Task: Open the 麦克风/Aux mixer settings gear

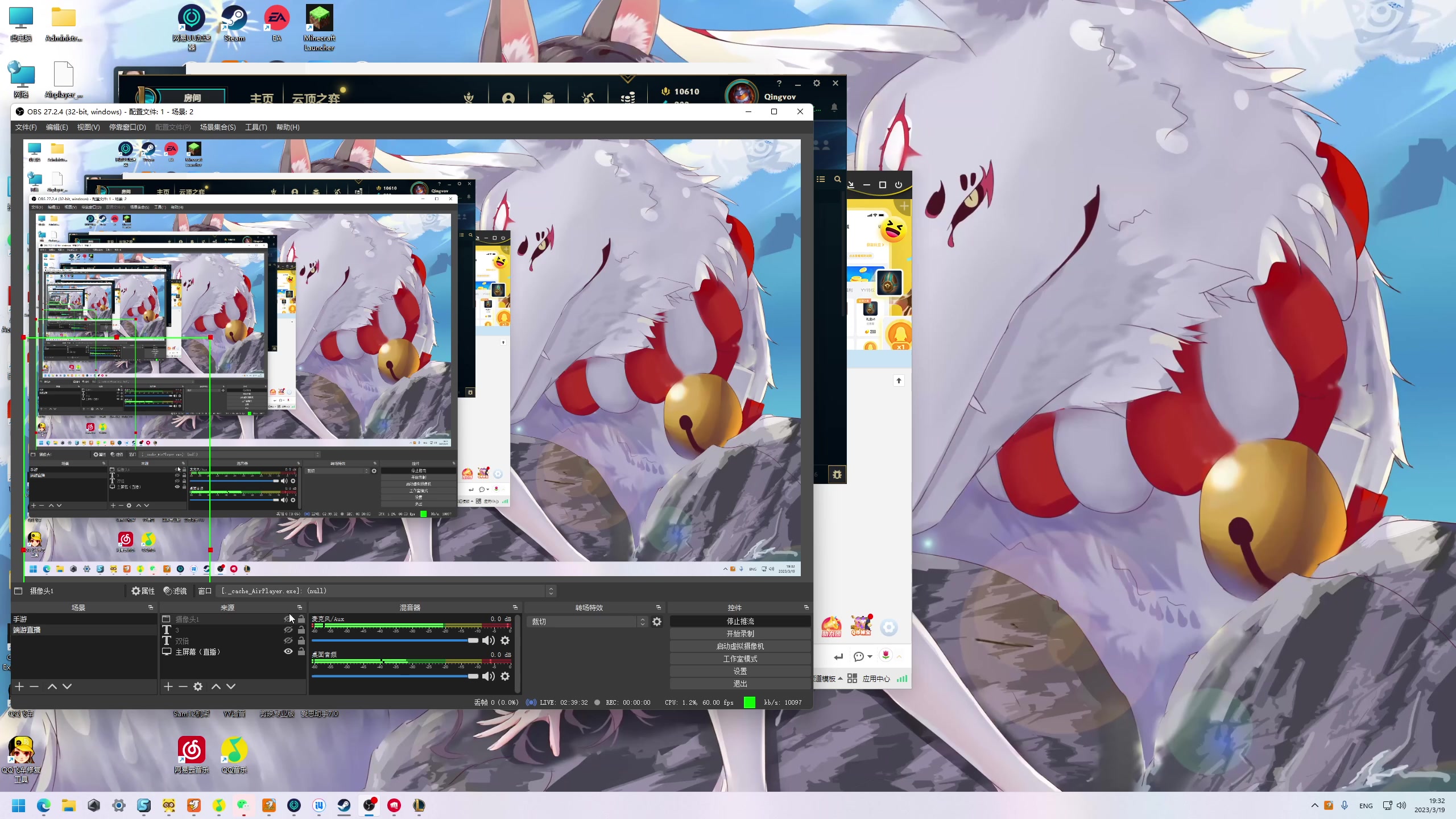Action: coord(505,640)
